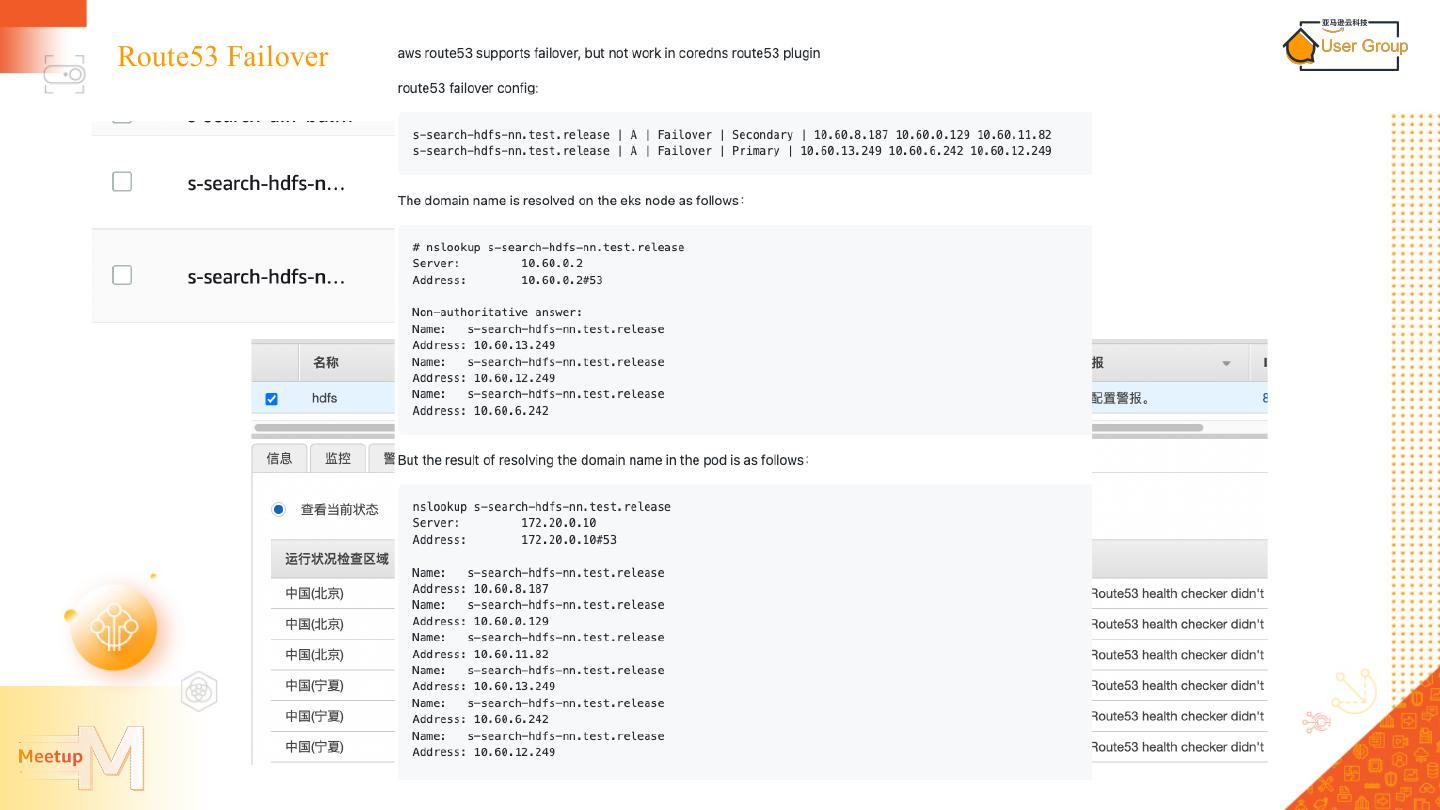Click the line starting 'aws route53 supports failover'
The height and width of the screenshot is (810, 1440).
pyautogui.click(x=609, y=53)
